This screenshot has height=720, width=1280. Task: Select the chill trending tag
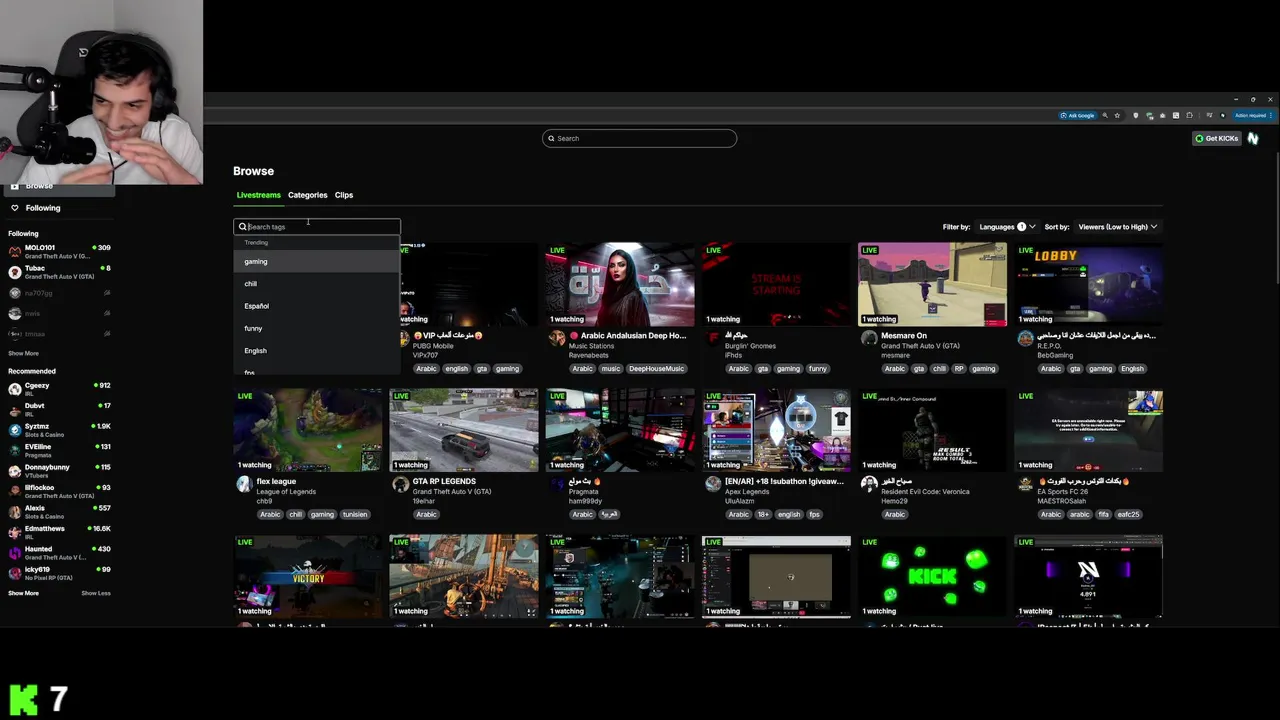(317, 284)
